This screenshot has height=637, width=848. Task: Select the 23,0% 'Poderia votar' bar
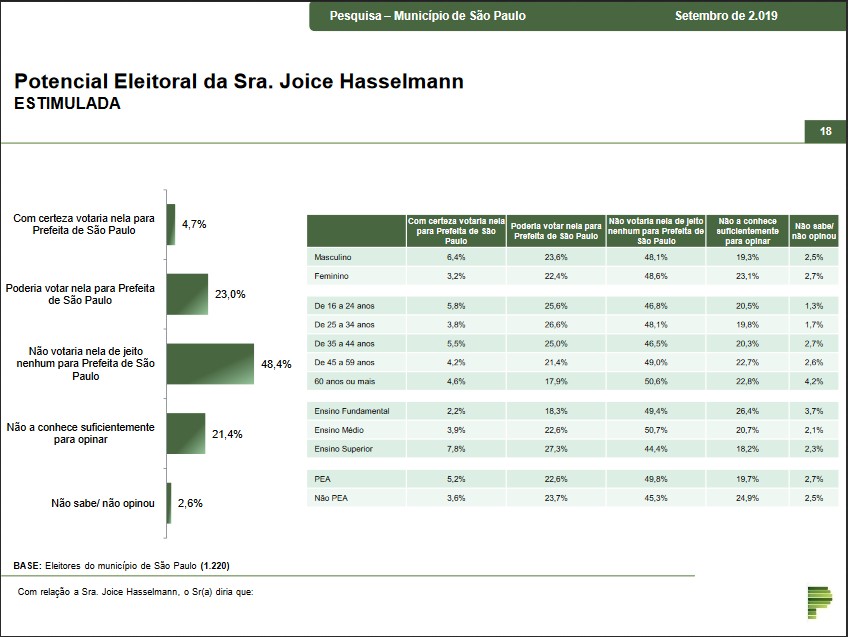pyautogui.click(x=187, y=294)
